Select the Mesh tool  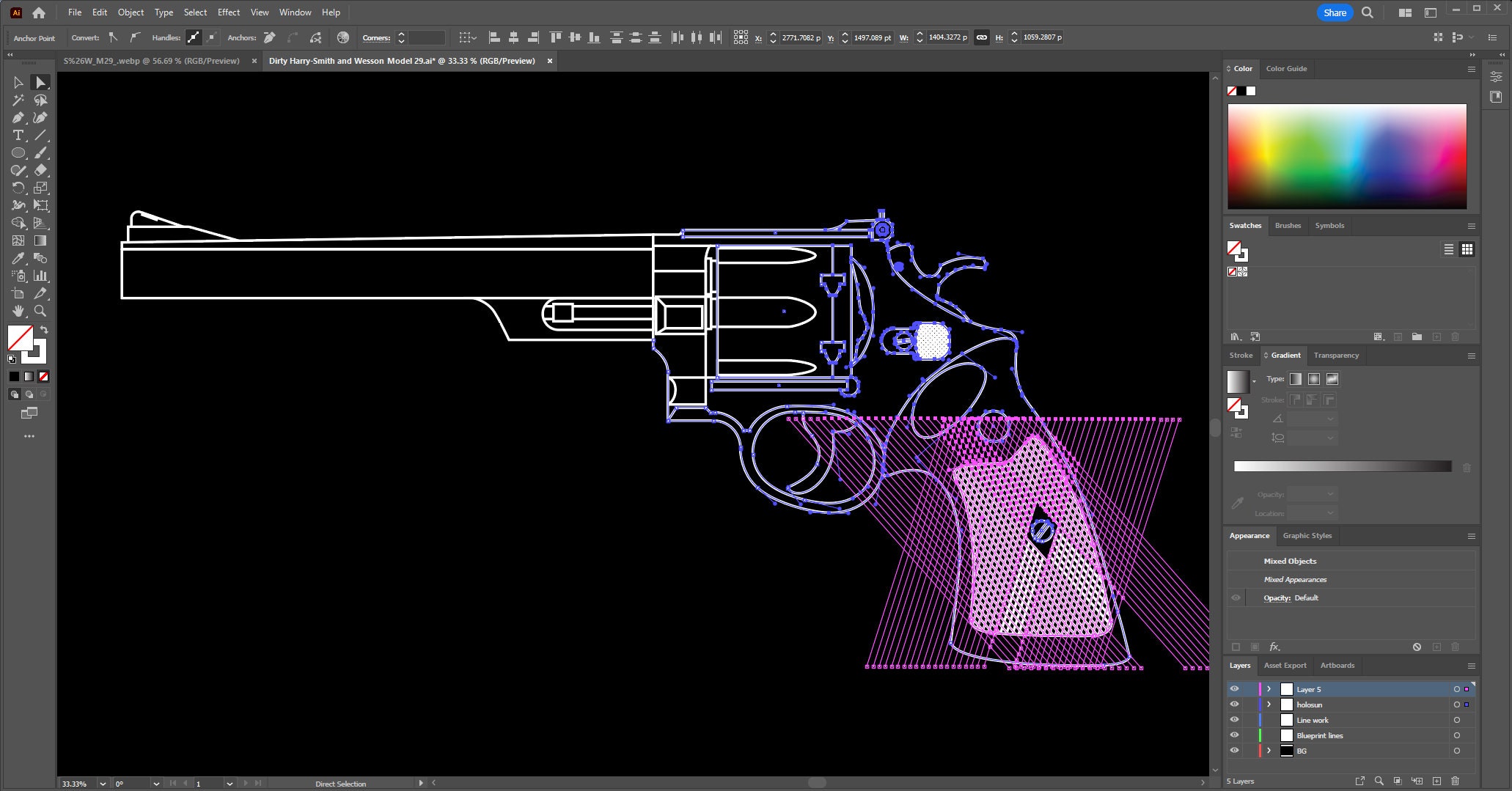coord(18,241)
